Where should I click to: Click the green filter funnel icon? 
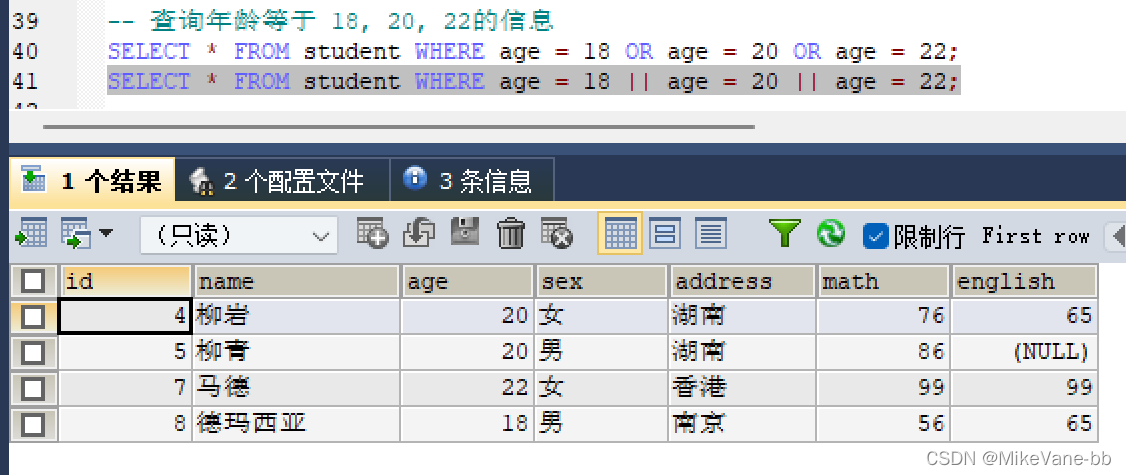[785, 234]
